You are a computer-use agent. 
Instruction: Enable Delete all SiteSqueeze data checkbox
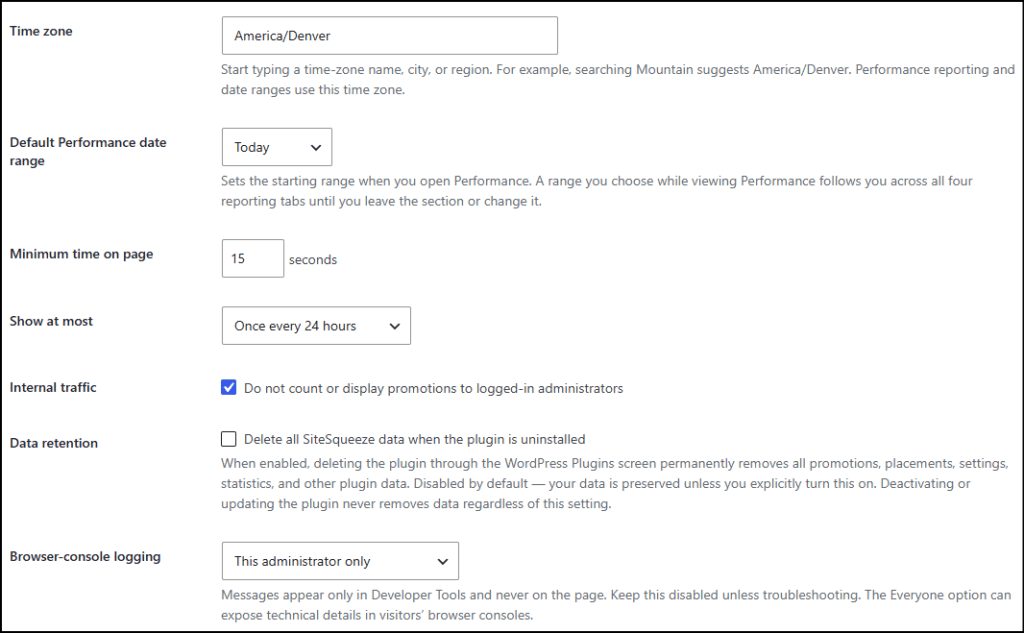[229, 439]
